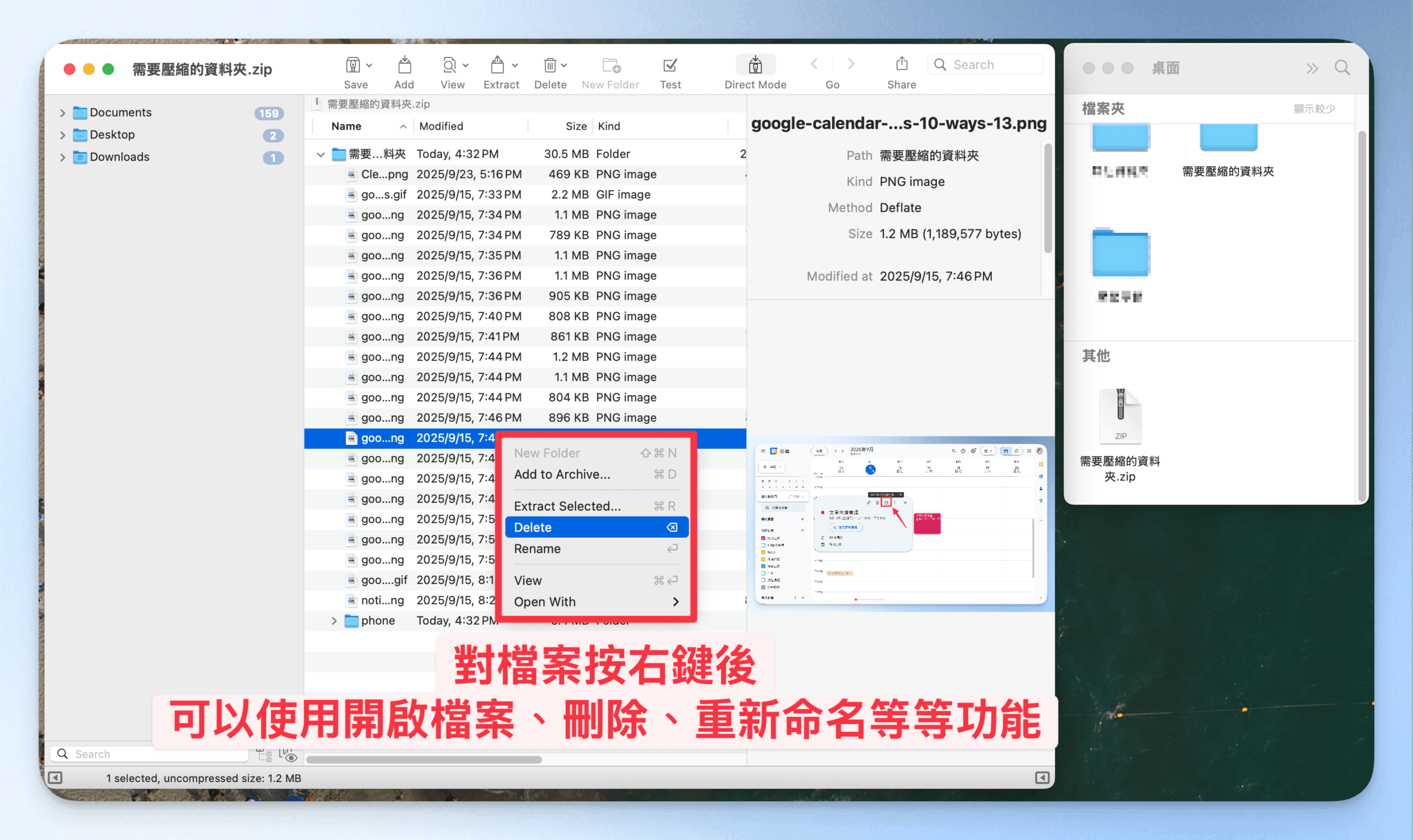Click the Delete trash toolbar icon
Image resolution: width=1413 pixels, height=840 pixels.
click(x=550, y=66)
